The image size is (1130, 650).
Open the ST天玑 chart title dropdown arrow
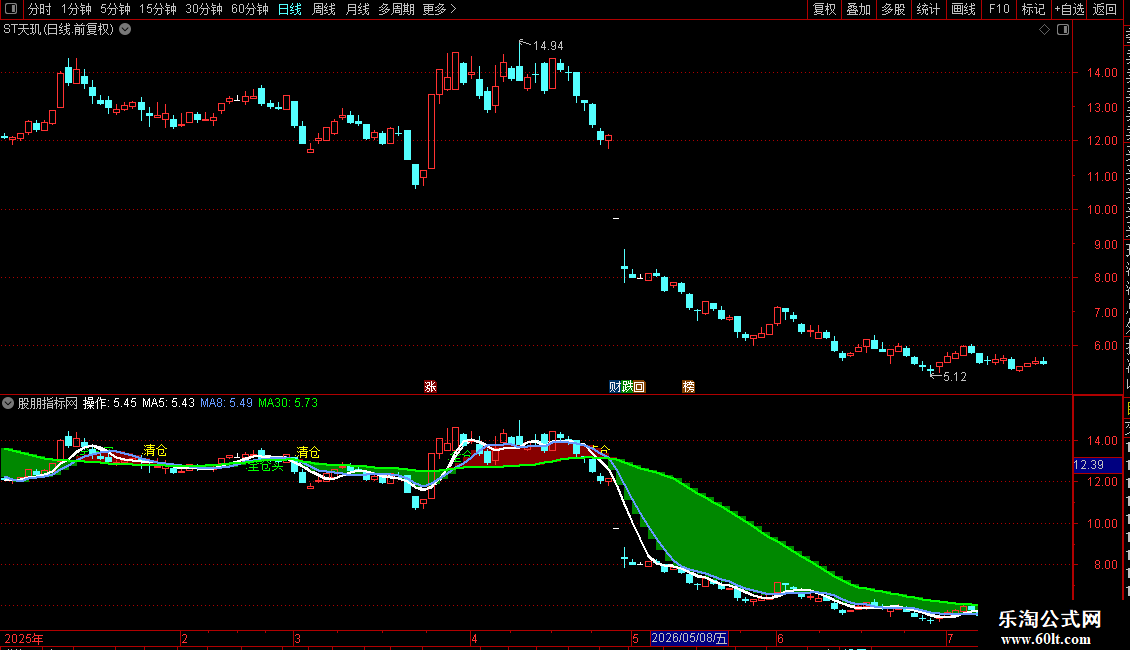pyautogui.click(x=125, y=30)
